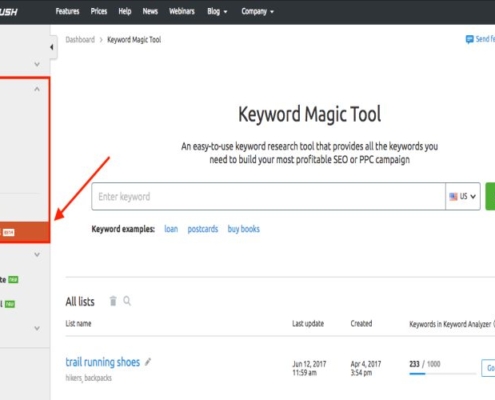Expand the sidebar section below the orange item
Image resolution: width=495 pixels, height=400 pixels.
coord(37,255)
